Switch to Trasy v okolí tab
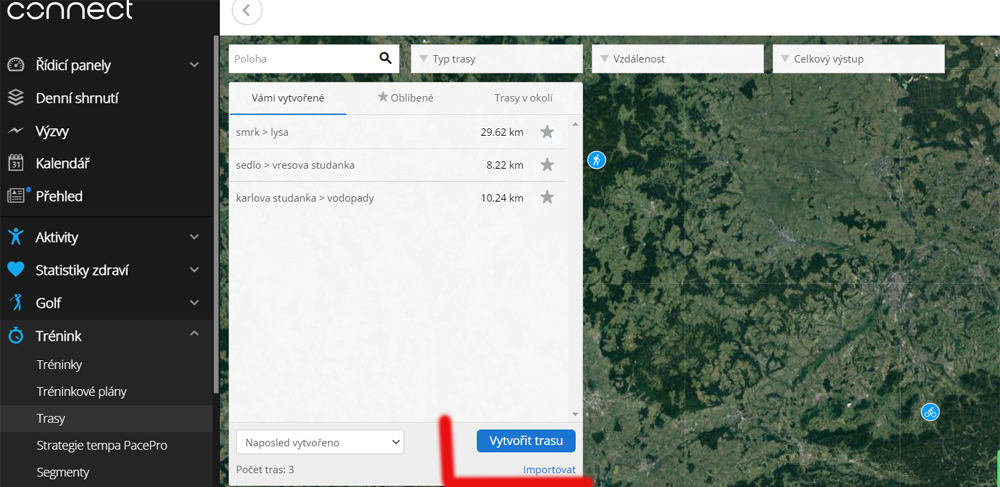Screen dimensions: 1000x487 coord(524,98)
